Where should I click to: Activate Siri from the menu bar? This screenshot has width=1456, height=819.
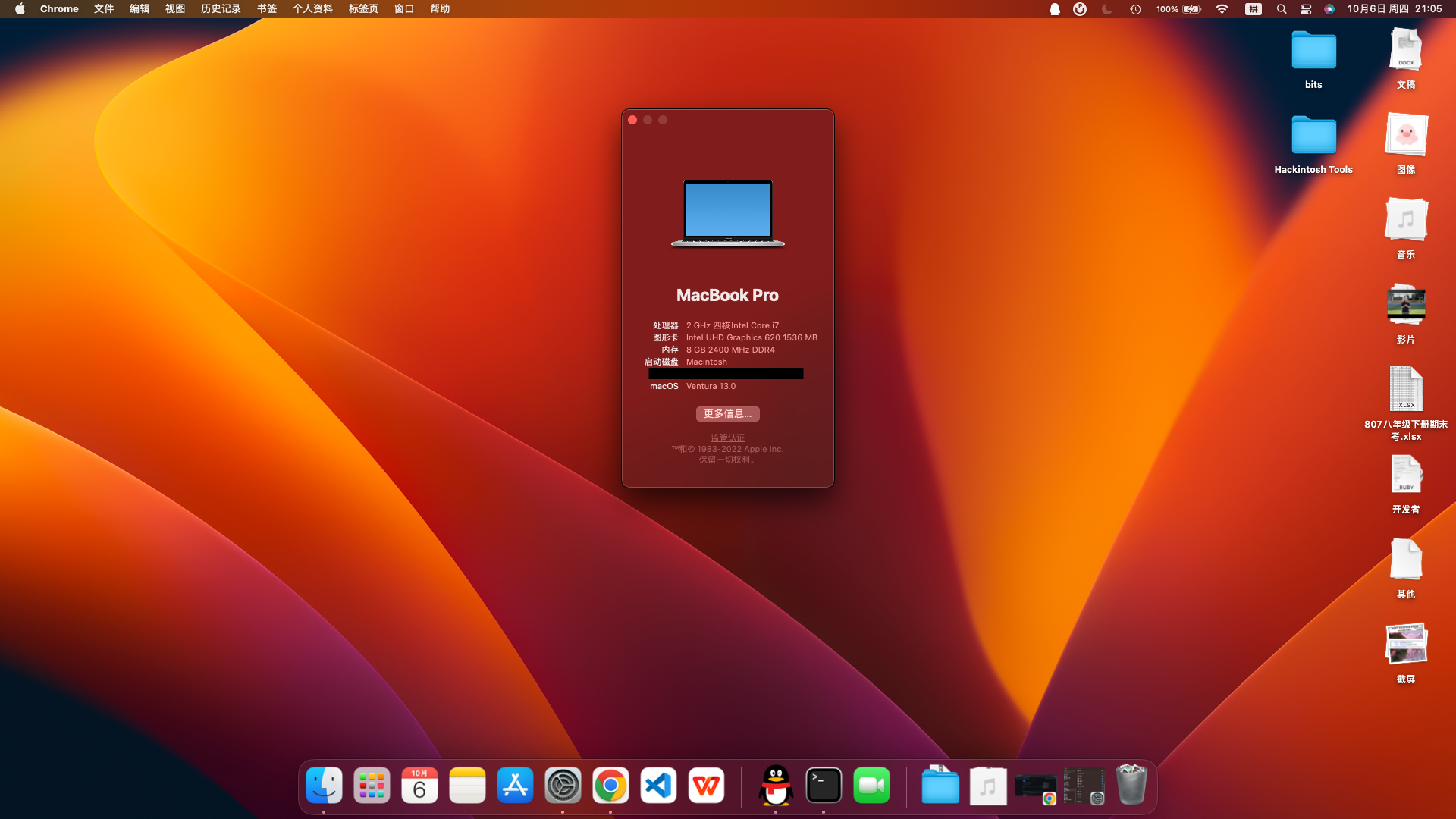click(x=1329, y=9)
